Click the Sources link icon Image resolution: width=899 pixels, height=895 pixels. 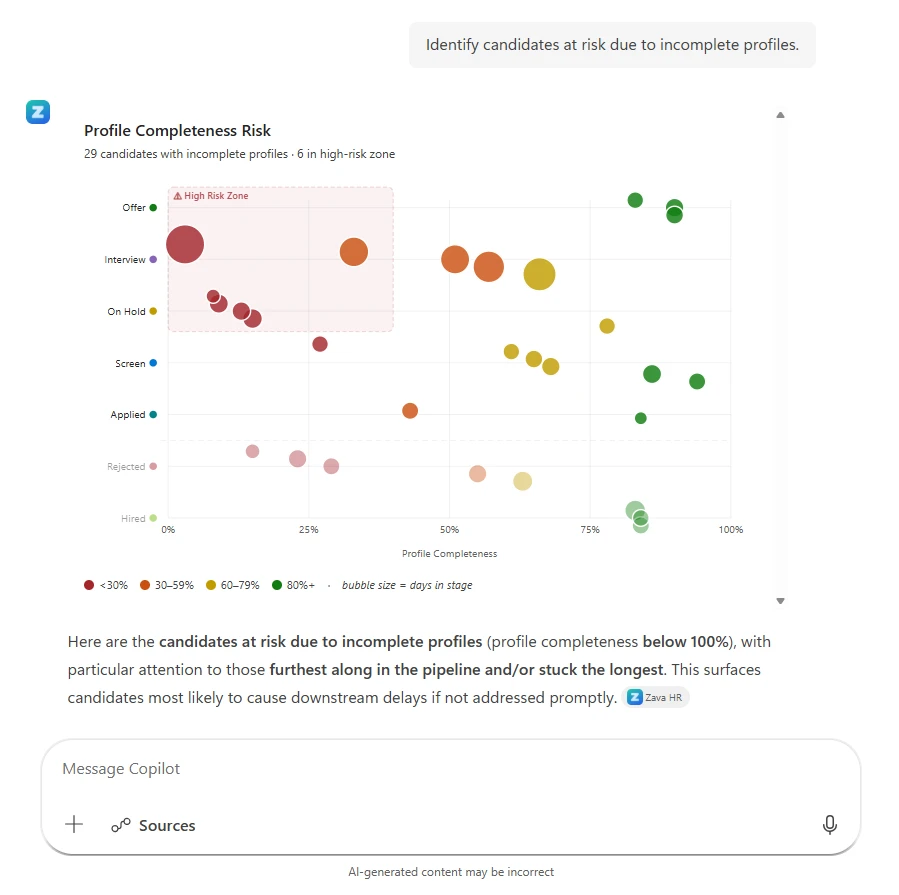(x=121, y=825)
